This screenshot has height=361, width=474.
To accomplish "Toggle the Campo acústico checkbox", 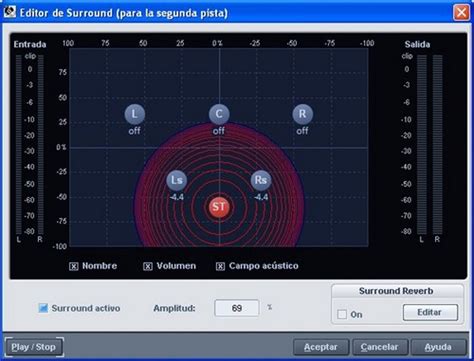I will pos(220,266).
